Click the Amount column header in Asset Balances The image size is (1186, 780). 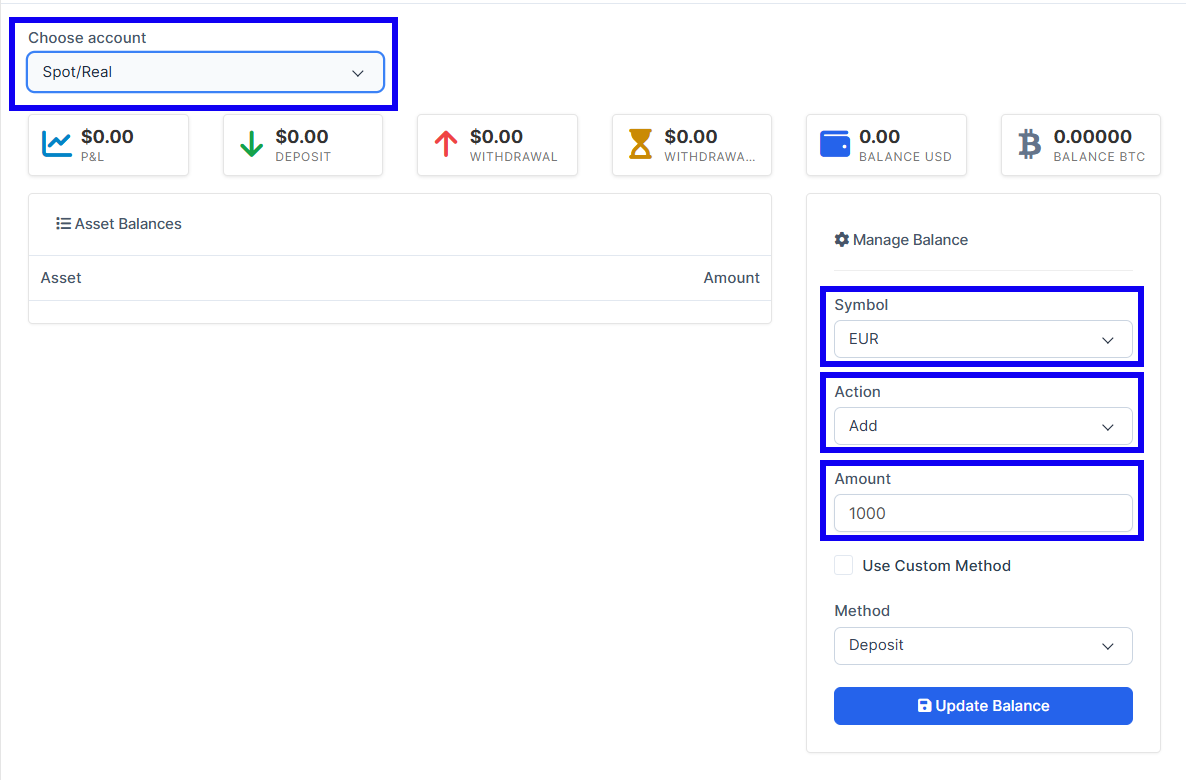pos(731,278)
